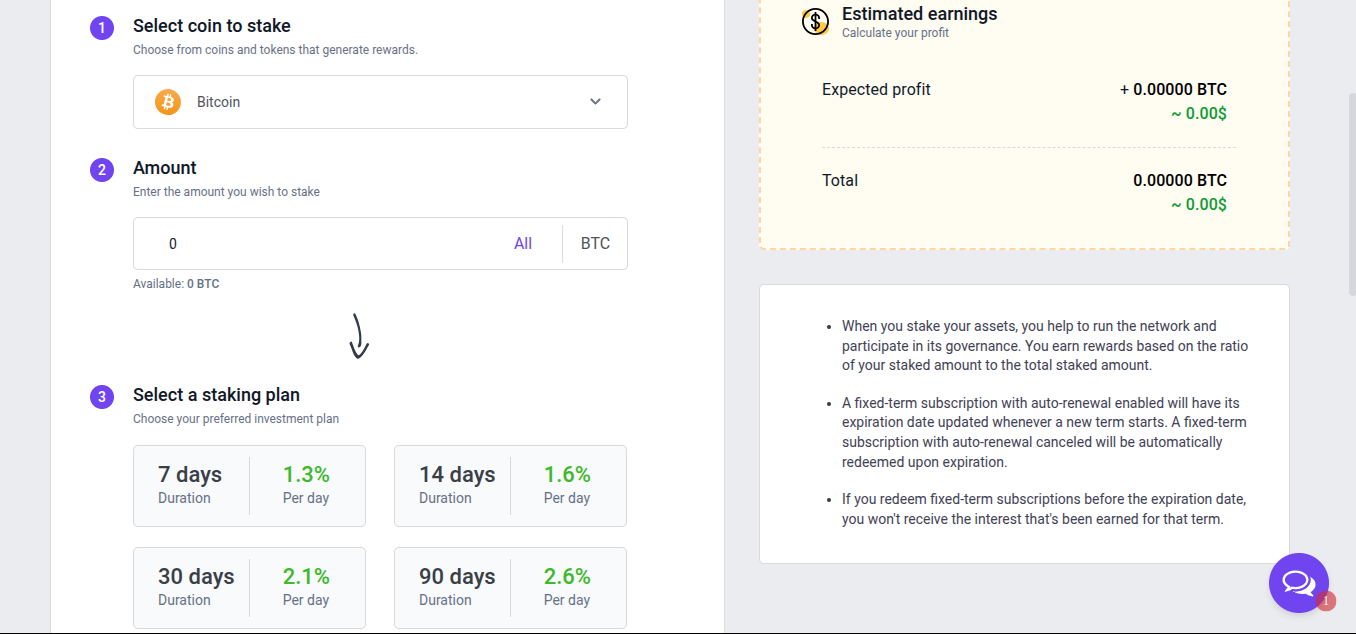Choose the 30 days staking plan

tap(249, 588)
